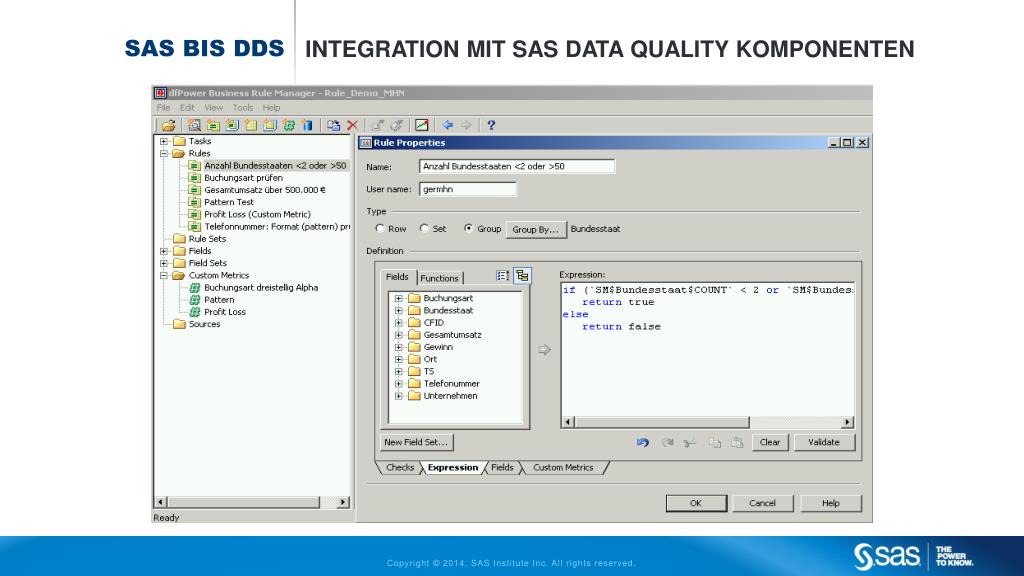Click the Validate button
This screenshot has width=1024, height=576.
[824, 442]
